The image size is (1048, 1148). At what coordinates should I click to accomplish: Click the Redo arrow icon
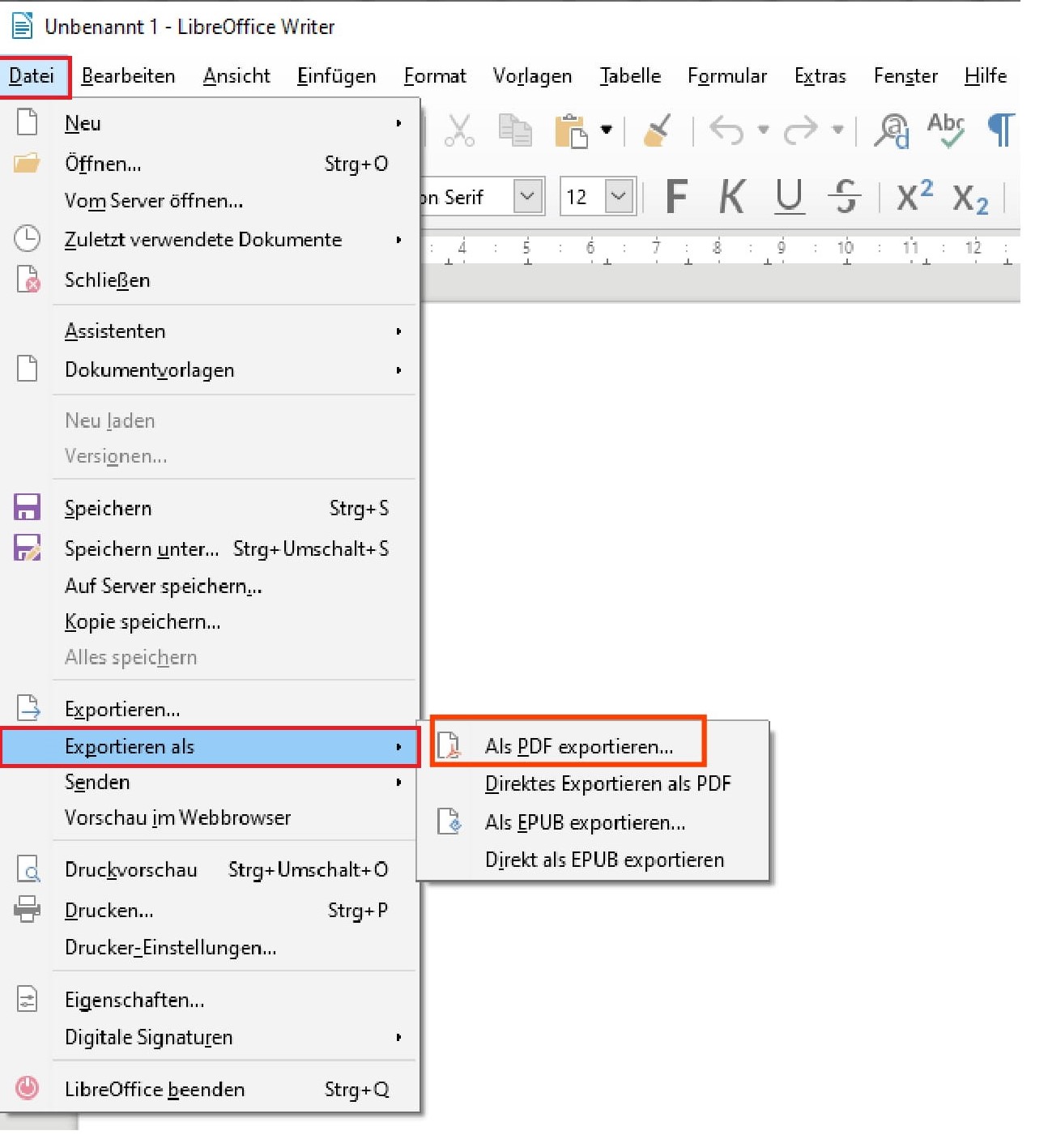[801, 130]
